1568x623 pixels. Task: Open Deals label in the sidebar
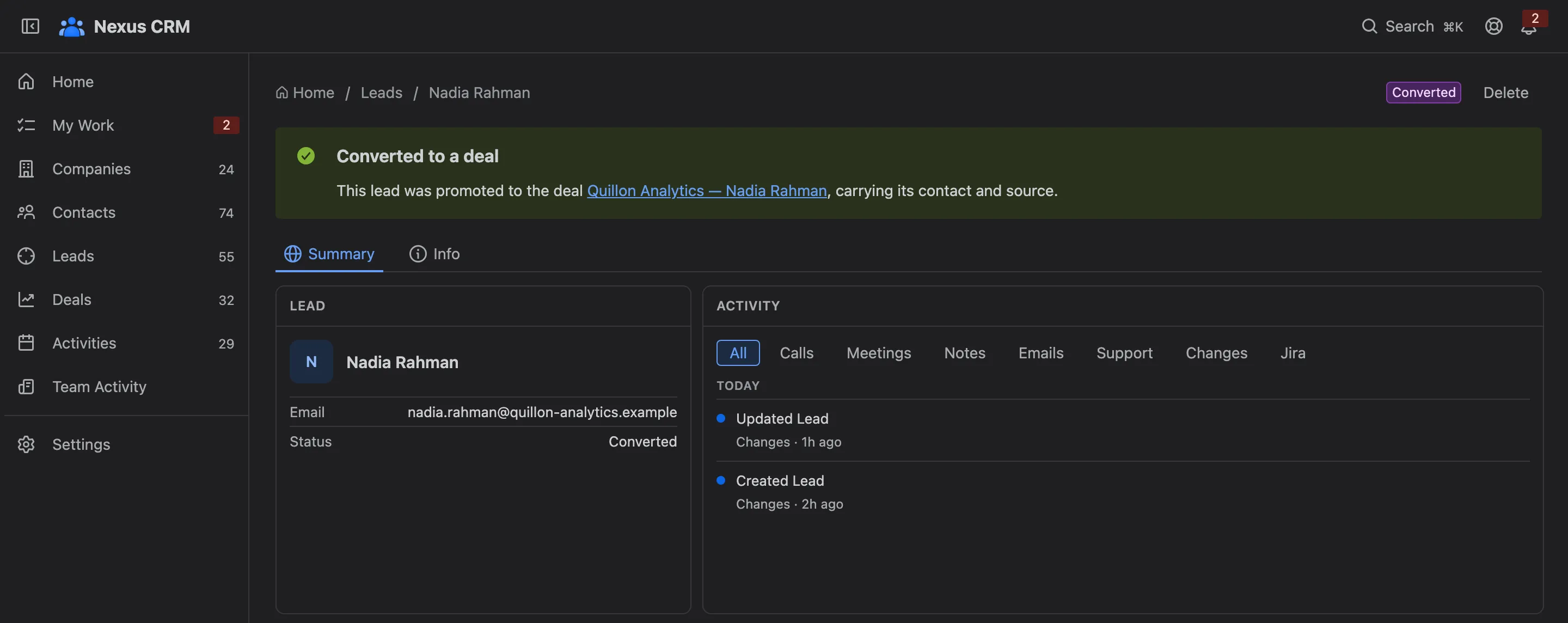(72, 299)
